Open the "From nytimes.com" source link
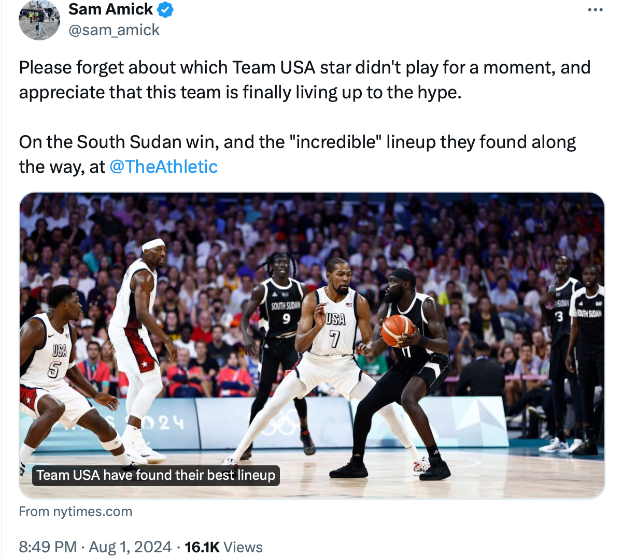Screen dimensions: 622x558 pyautogui.click(x=76, y=511)
